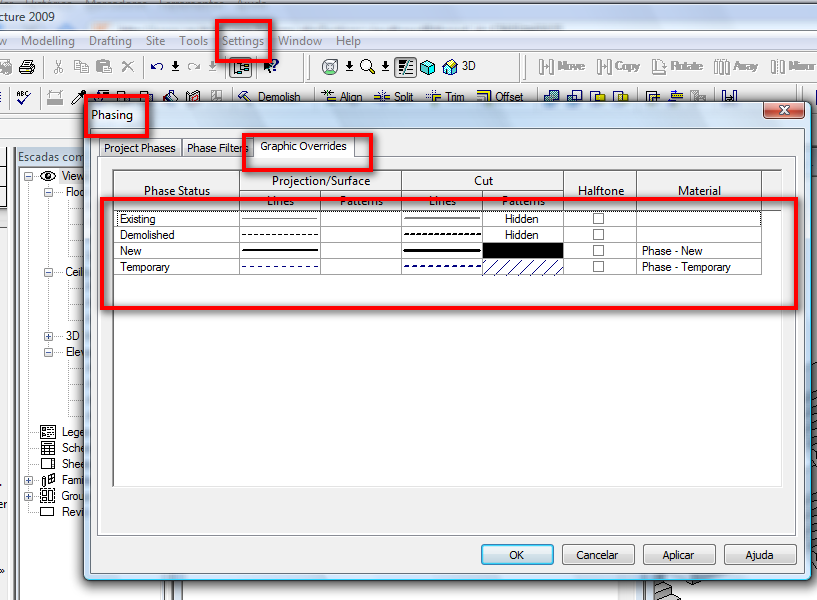The width and height of the screenshot is (817, 600).
Task: Collapse the Floor Plans tree node
Action: click(48, 192)
